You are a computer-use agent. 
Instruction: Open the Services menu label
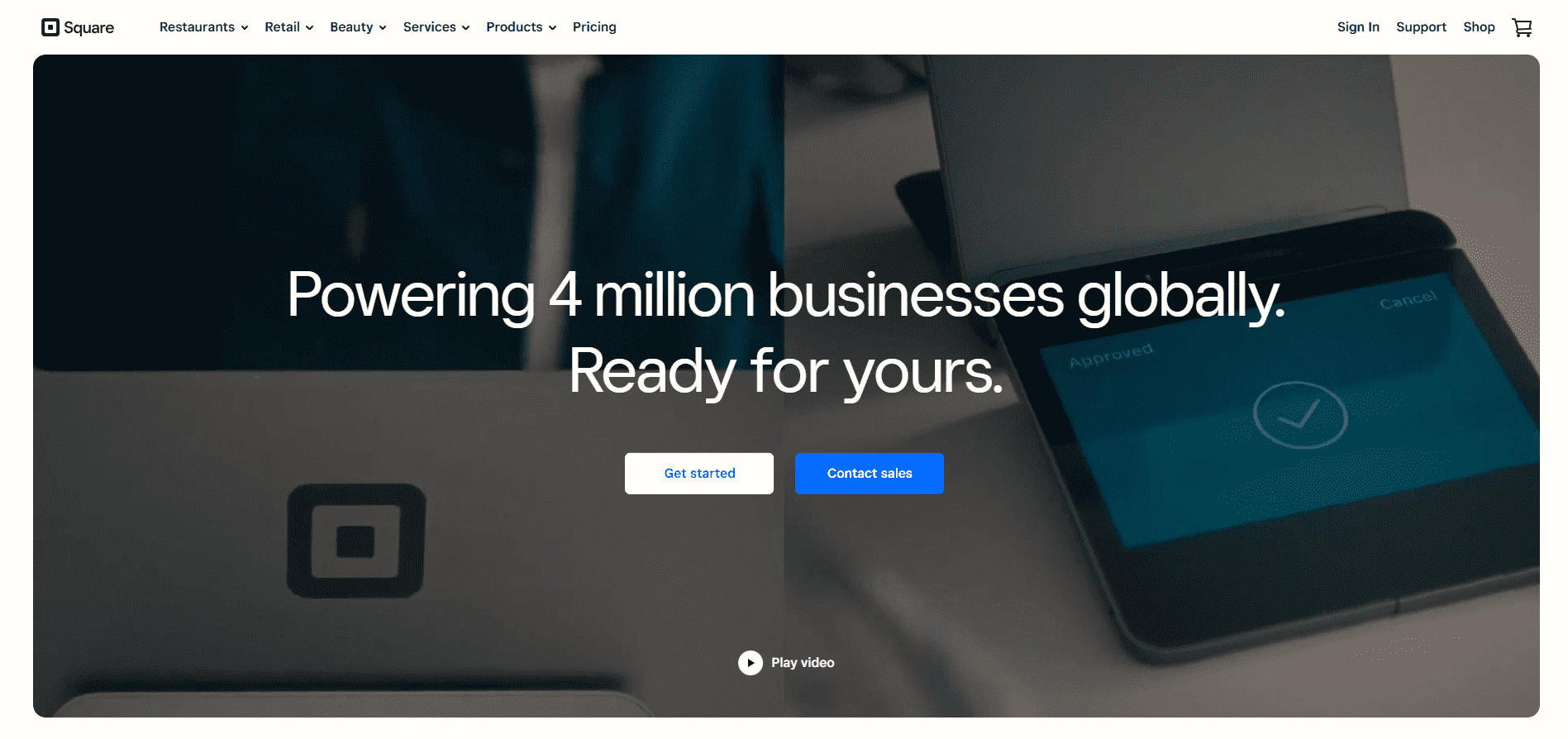tap(429, 27)
